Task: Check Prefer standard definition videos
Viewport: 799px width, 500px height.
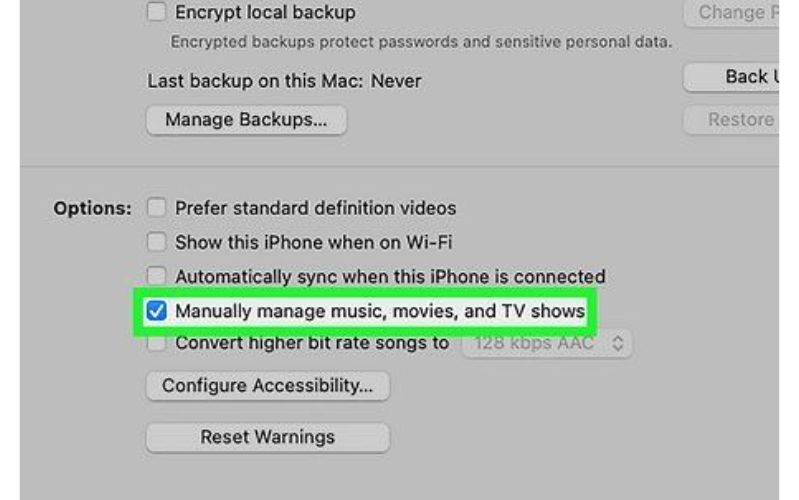Action: (x=156, y=207)
